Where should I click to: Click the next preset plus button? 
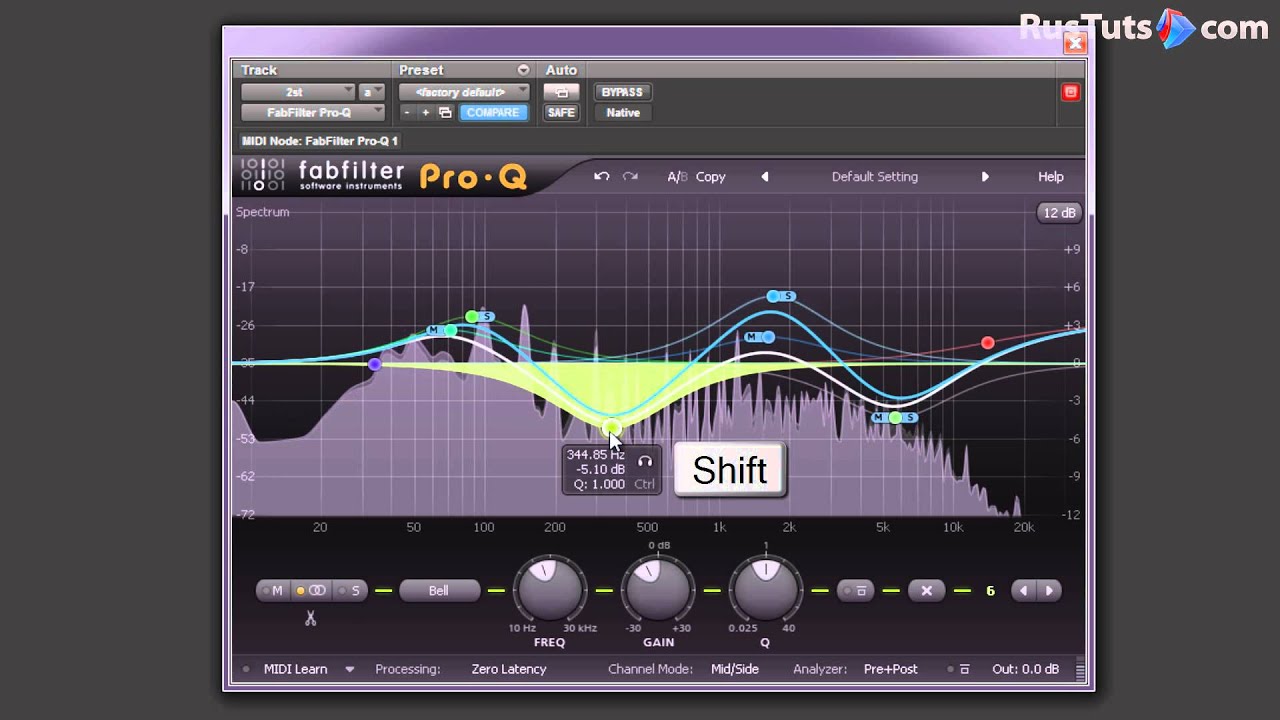click(x=425, y=113)
